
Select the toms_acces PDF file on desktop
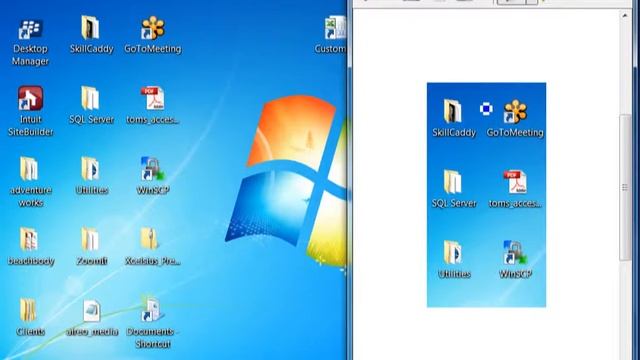pyautogui.click(x=153, y=105)
